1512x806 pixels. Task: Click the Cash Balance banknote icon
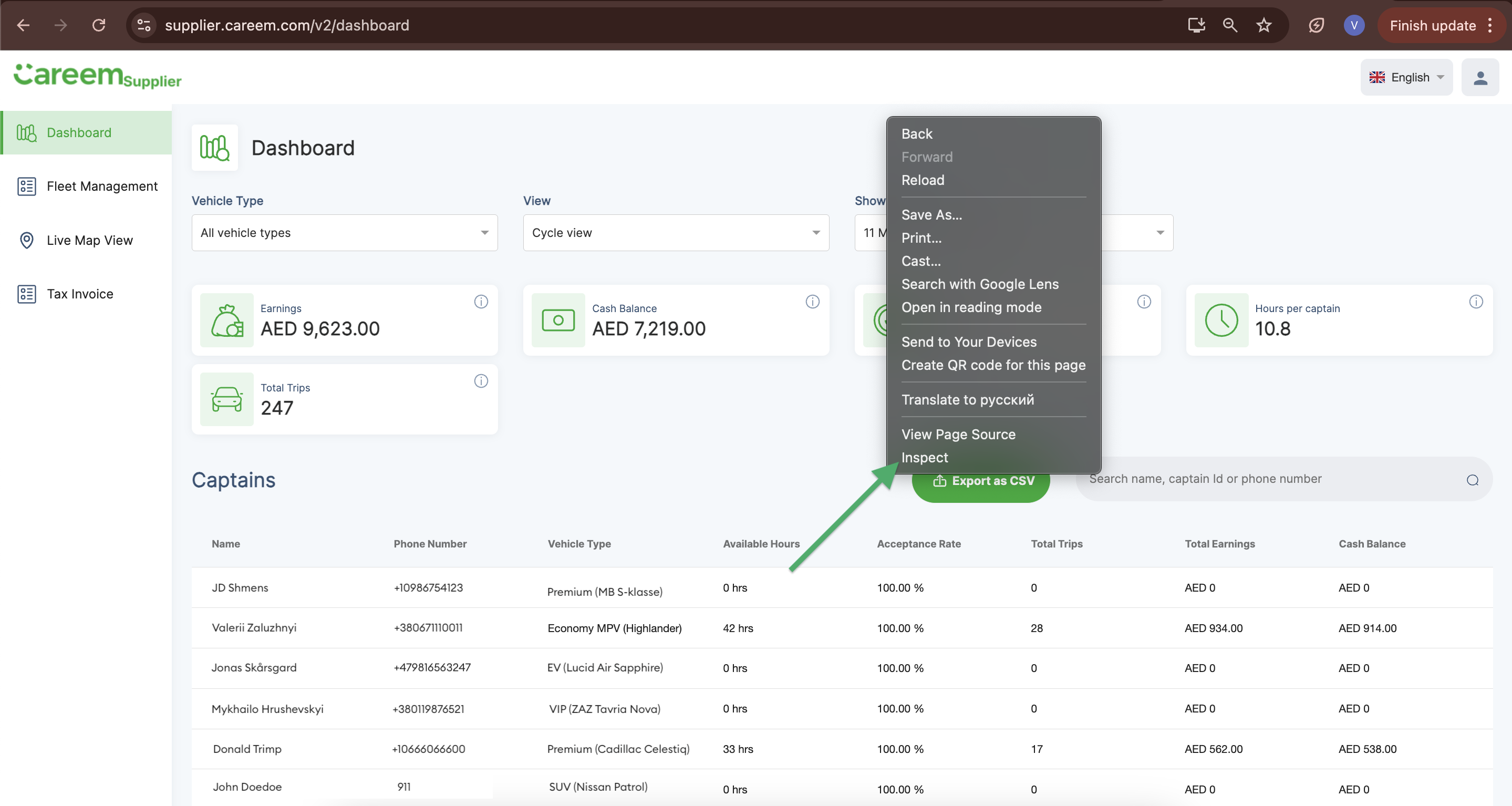(558, 320)
